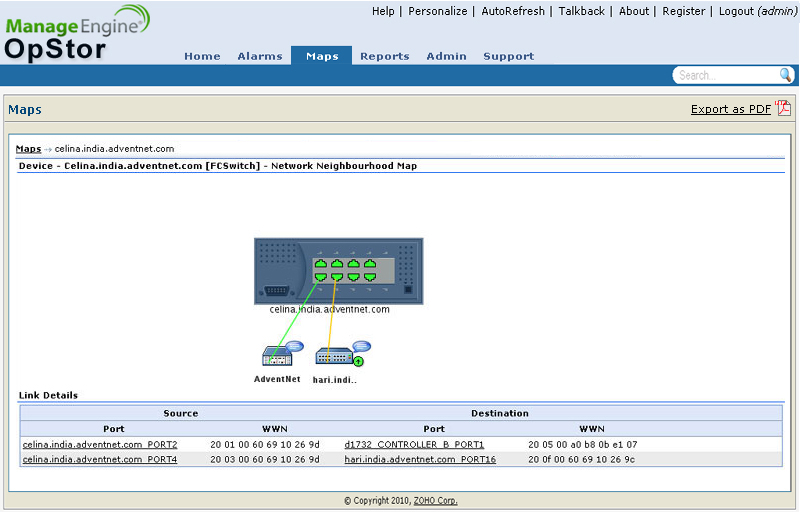Viewport: 800px width, 512px height.
Task: Open hari.india.adventnet.com_PORT16 destination link
Action: [420, 460]
